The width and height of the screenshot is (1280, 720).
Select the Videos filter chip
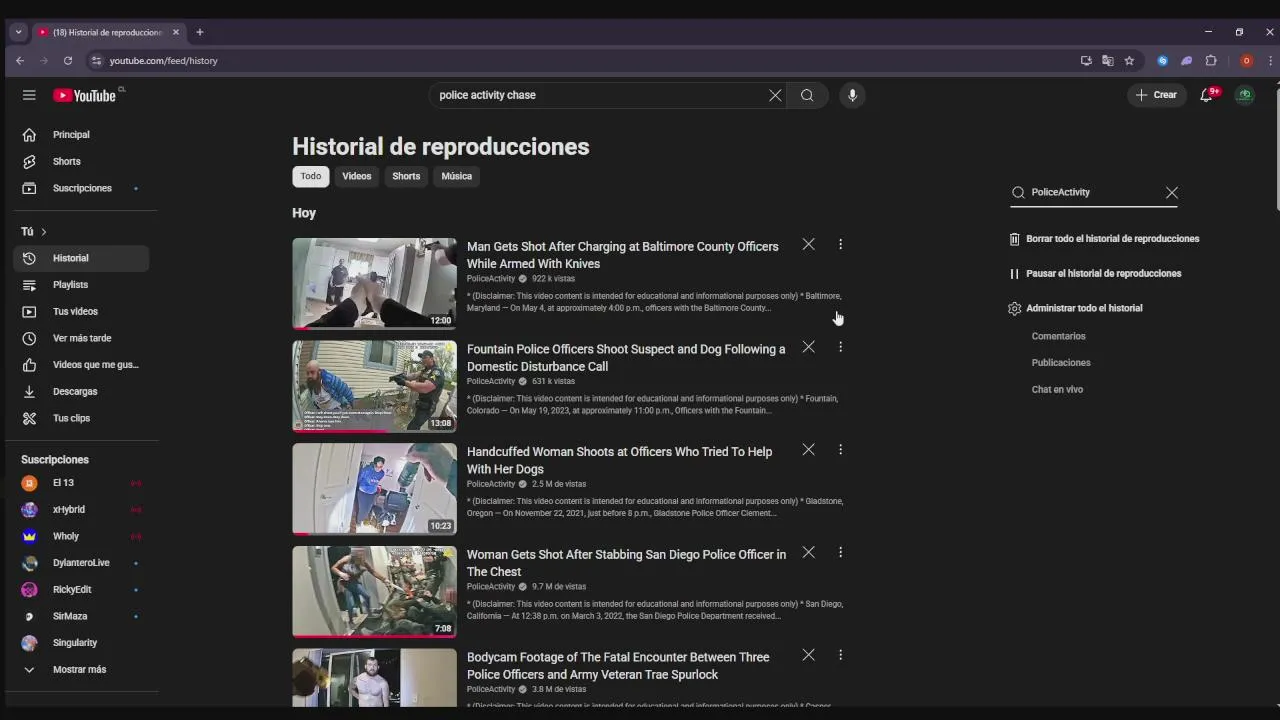click(x=356, y=176)
